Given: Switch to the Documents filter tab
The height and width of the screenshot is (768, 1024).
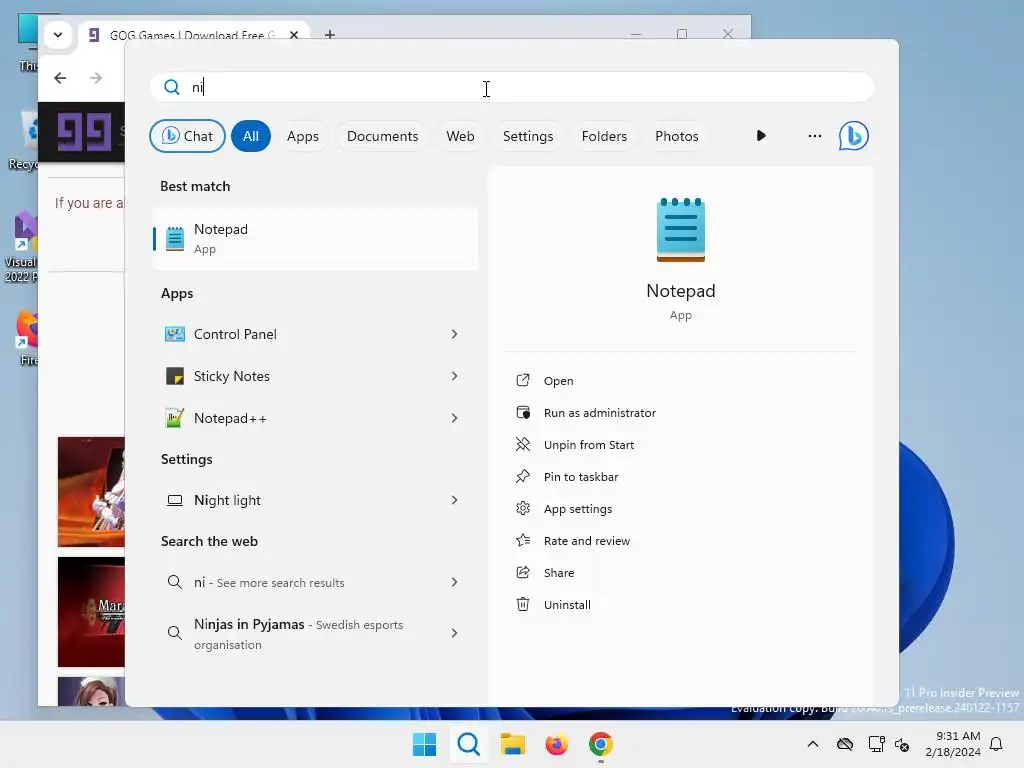Looking at the screenshot, I should tap(382, 136).
